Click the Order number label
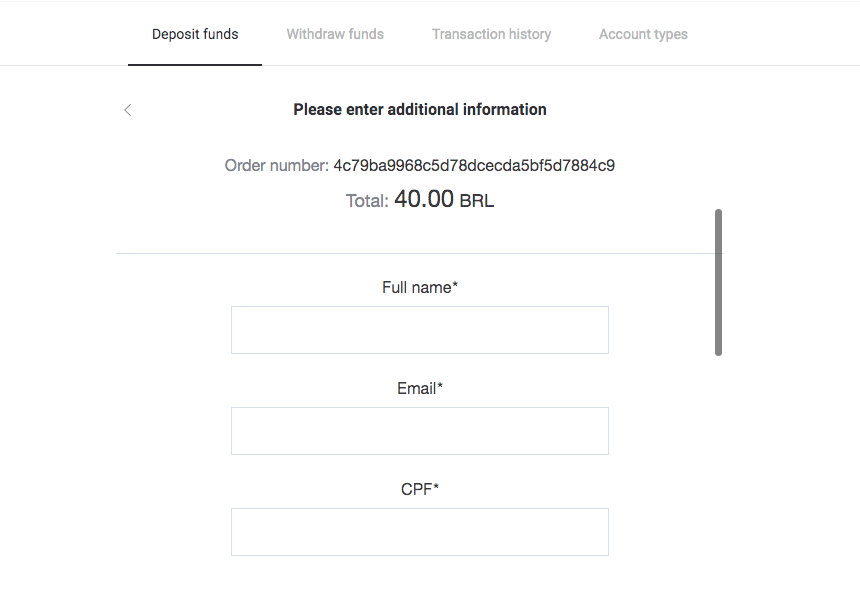The image size is (860, 601). point(276,165)
